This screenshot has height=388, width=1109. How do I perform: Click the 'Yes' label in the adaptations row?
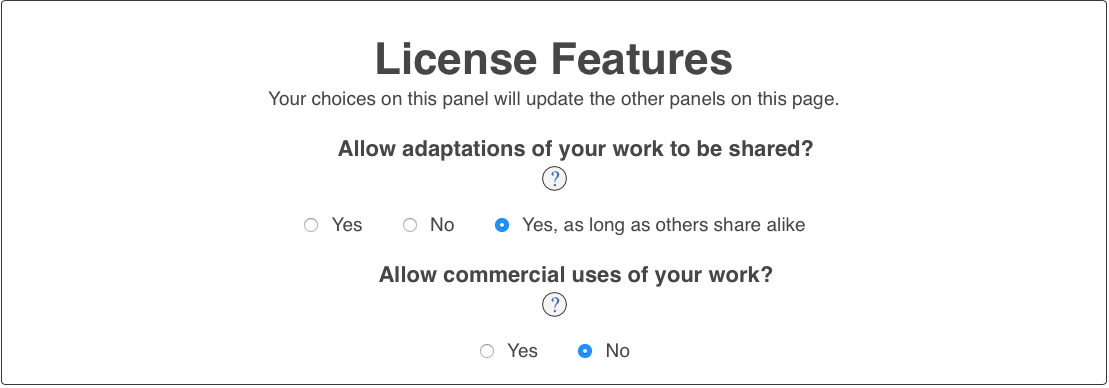point(347,225)
